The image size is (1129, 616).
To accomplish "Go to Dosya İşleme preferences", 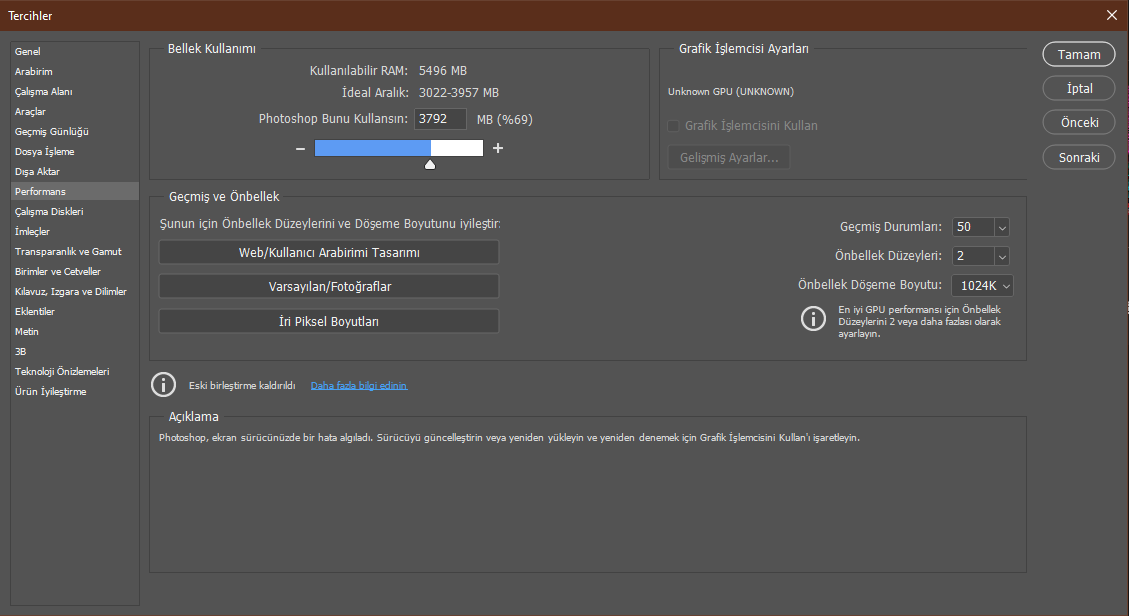I will pyautogui.click(x=75, y=152).
